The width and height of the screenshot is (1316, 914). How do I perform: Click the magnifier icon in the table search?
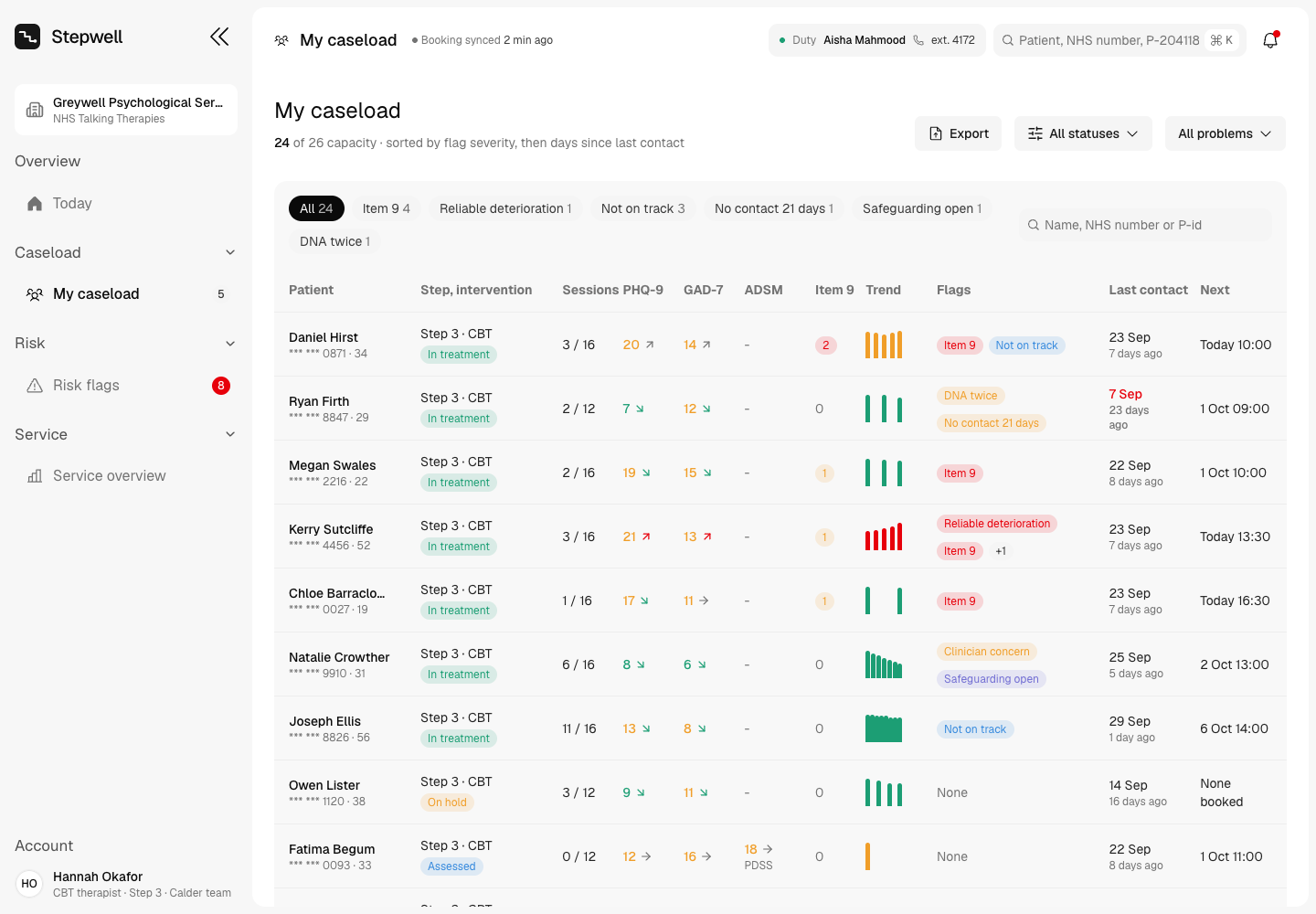point(1034,225)
